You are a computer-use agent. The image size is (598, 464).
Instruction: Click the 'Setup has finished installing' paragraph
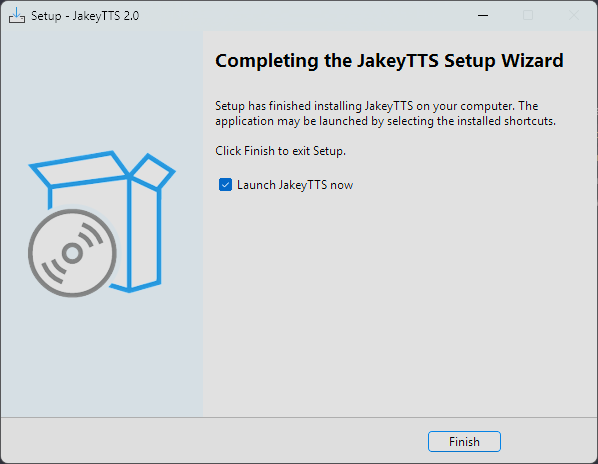pos(385,113)
